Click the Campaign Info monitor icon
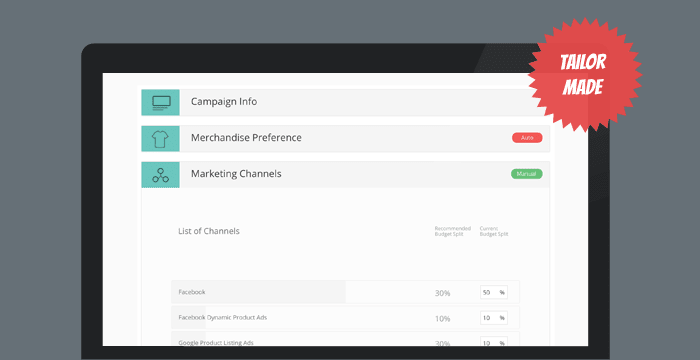 [161, 102]
